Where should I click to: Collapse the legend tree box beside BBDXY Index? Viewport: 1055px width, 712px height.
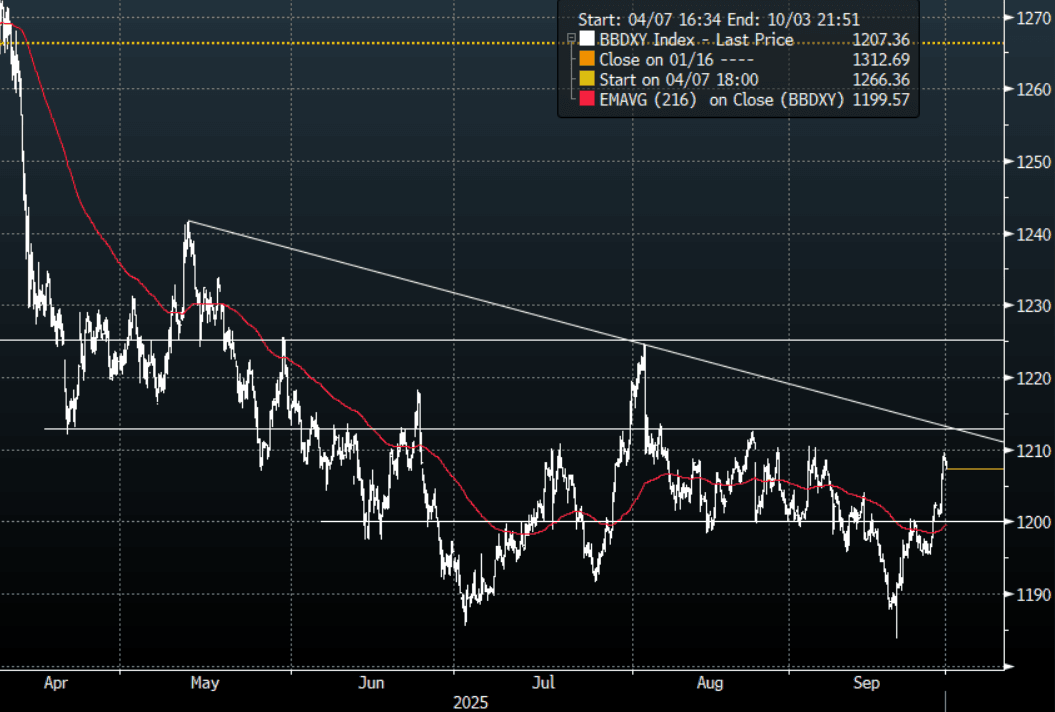point(571,39)
